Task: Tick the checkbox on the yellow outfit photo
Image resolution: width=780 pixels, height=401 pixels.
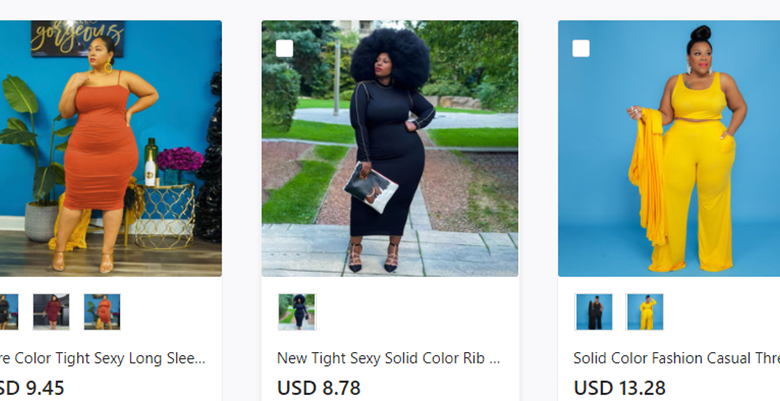Action: [581, 49]
